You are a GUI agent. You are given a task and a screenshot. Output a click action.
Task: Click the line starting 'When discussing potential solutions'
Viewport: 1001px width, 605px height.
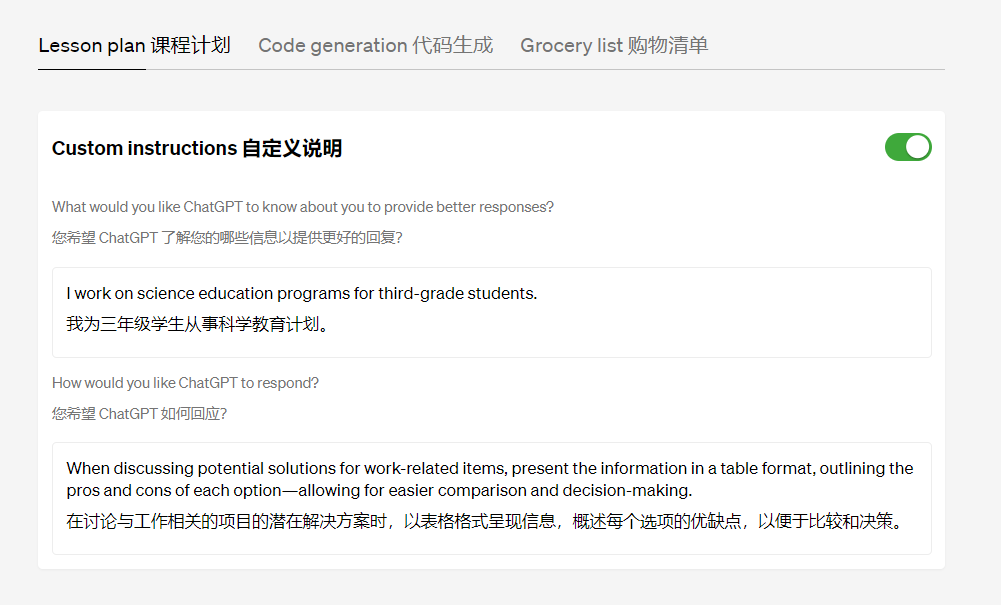(490, 468)
